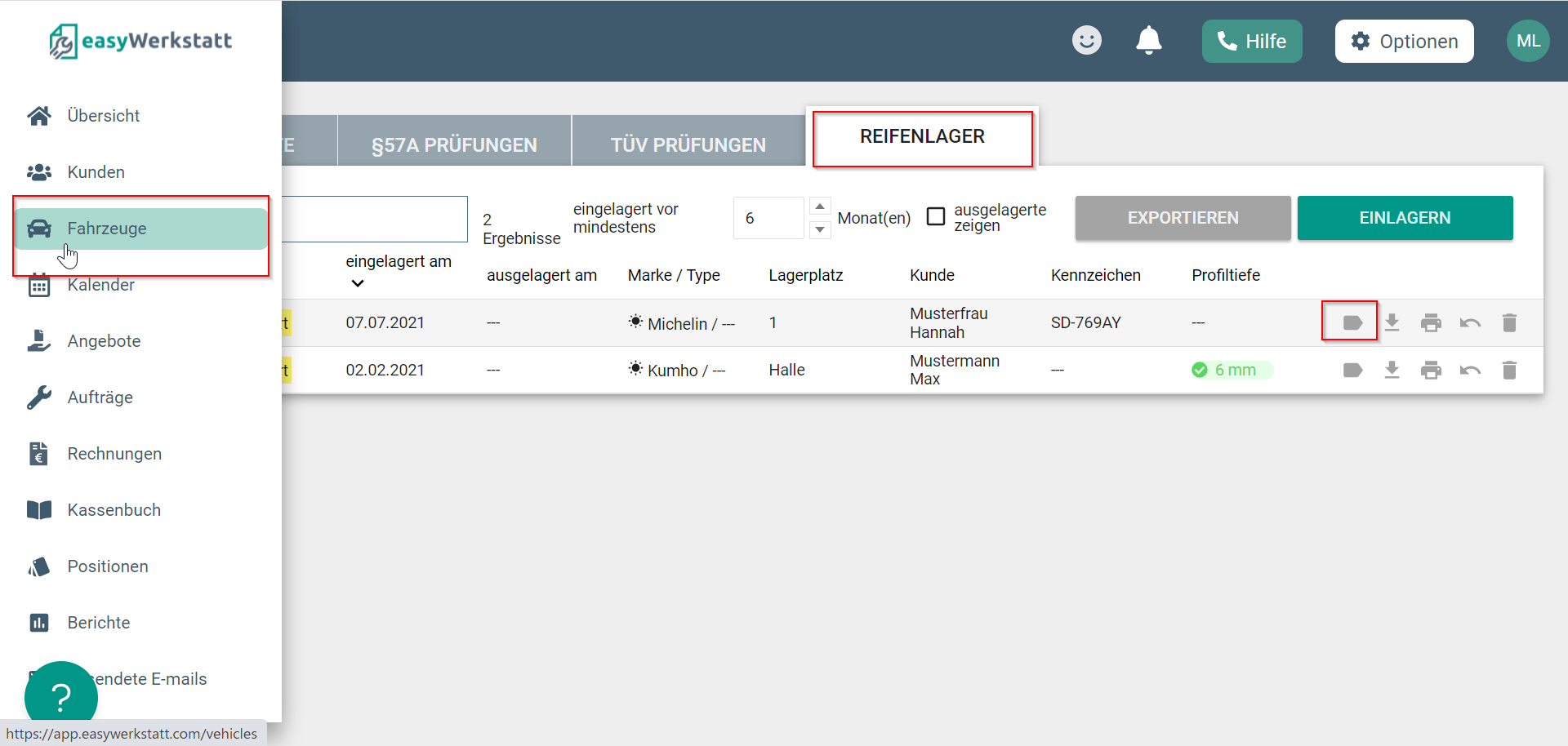Screen dimensions: 1568x746
Task: Open the Berichte chart icon
Action: (39, 623)
